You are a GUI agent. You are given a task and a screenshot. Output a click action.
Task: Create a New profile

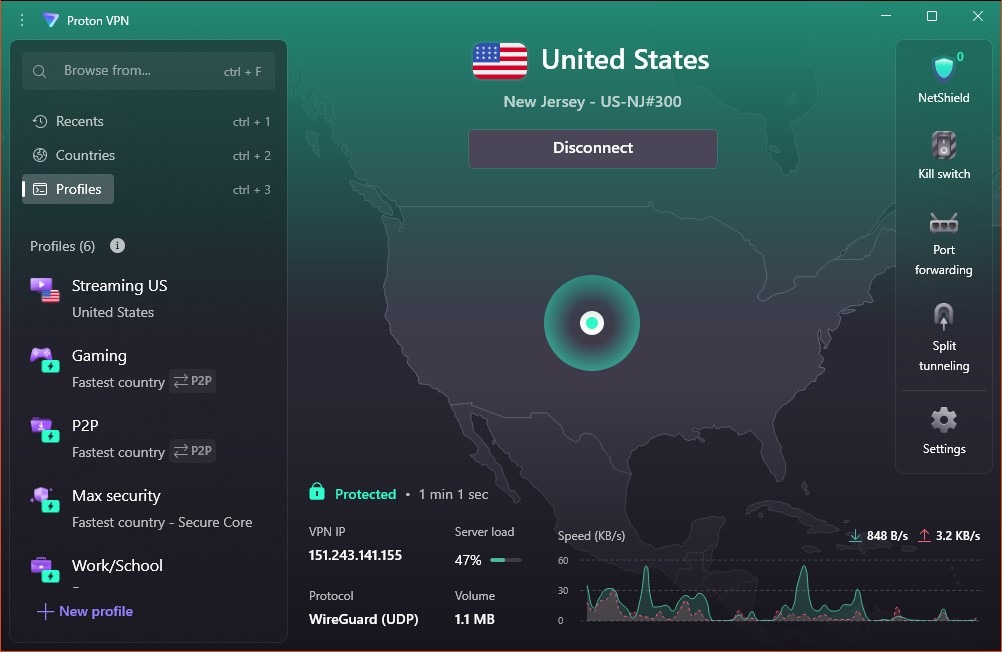click(84, 611)
